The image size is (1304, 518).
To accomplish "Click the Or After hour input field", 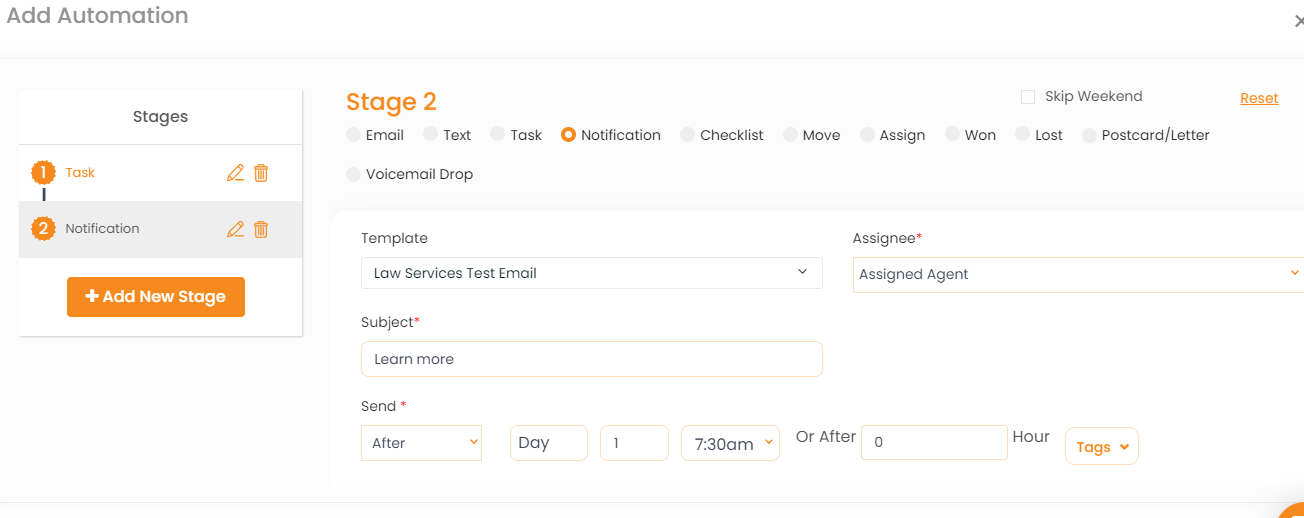I will (934, 442).
